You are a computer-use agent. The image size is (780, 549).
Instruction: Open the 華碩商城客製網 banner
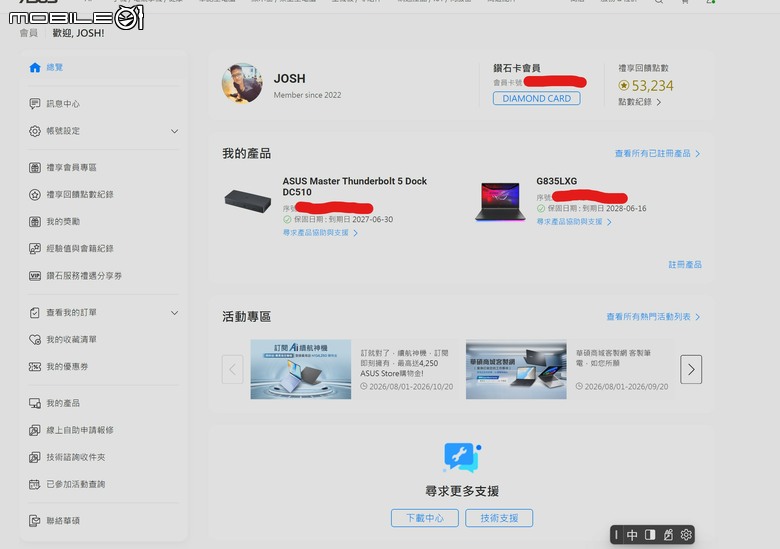[x=516, y=369]
